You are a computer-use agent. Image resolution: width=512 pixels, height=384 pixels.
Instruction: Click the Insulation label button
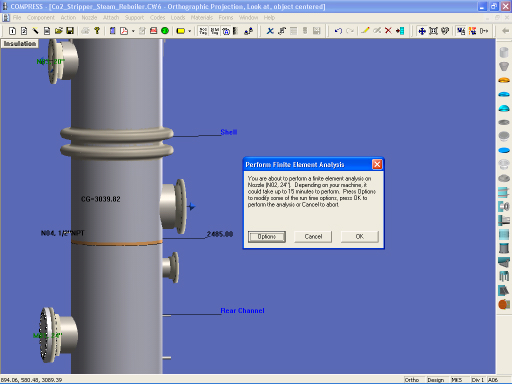pyautogui.click(x=20, y=44)
